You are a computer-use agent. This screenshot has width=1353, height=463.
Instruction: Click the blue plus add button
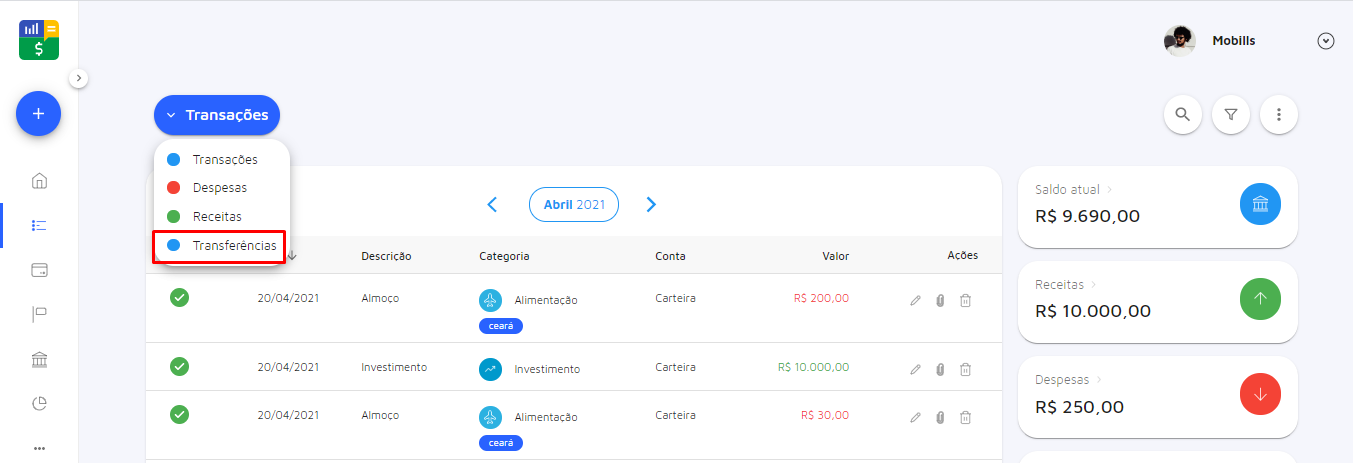38,114
